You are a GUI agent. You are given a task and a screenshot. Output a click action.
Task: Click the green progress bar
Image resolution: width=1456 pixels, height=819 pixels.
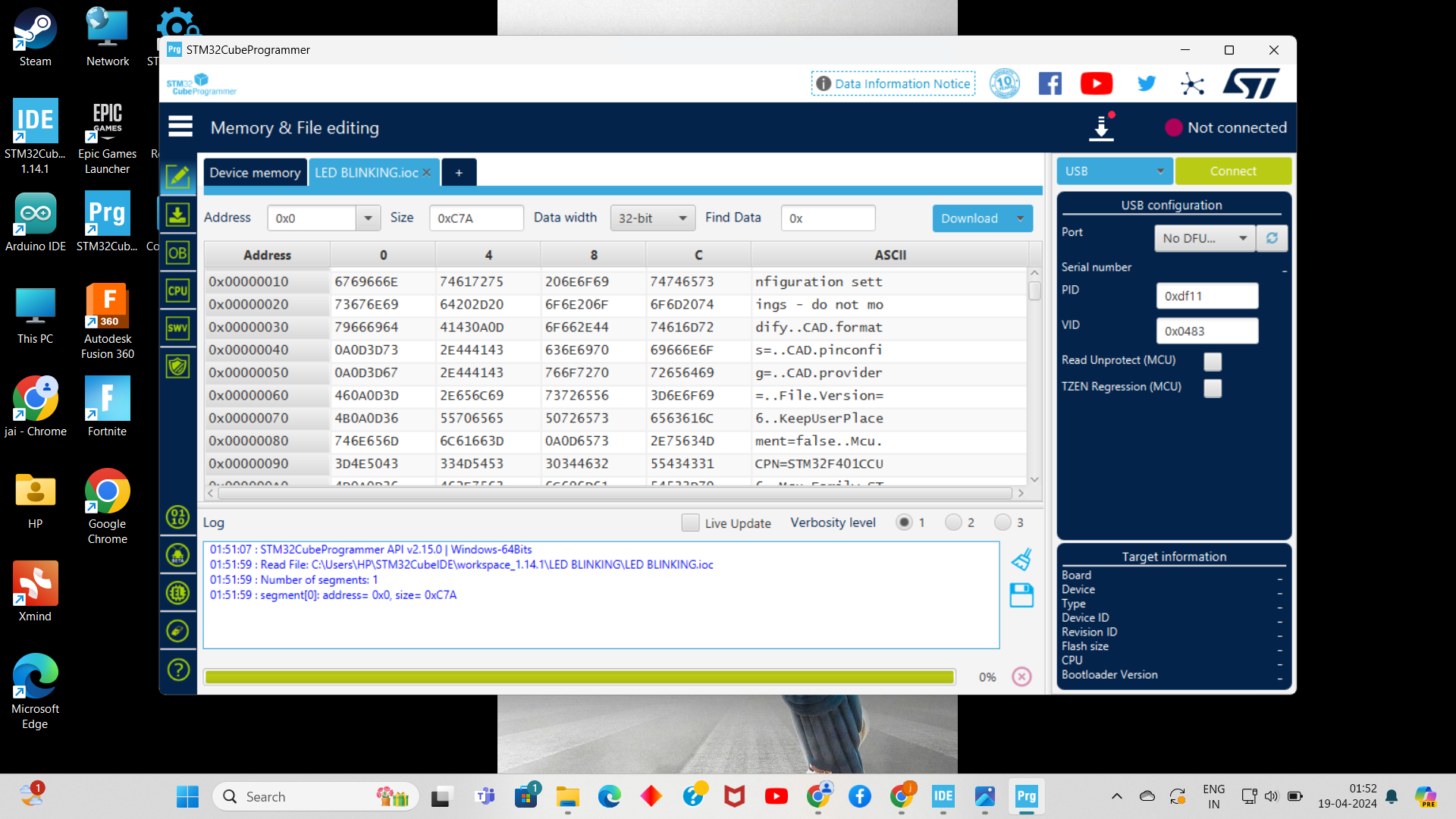(579, 676)
